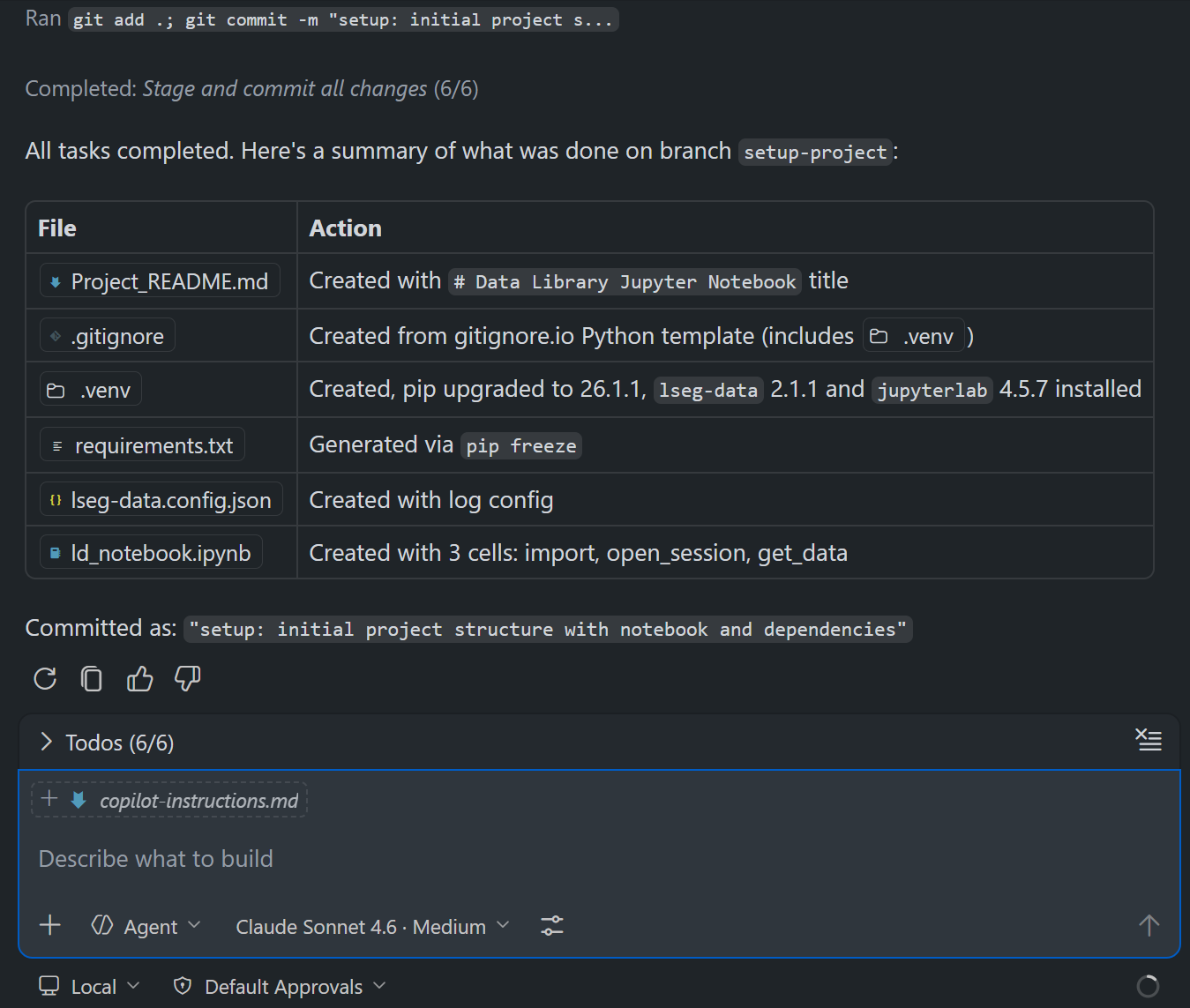Click the lseg-data package code label
This screenshot has width=1190, height=1008.
[708, 390]
